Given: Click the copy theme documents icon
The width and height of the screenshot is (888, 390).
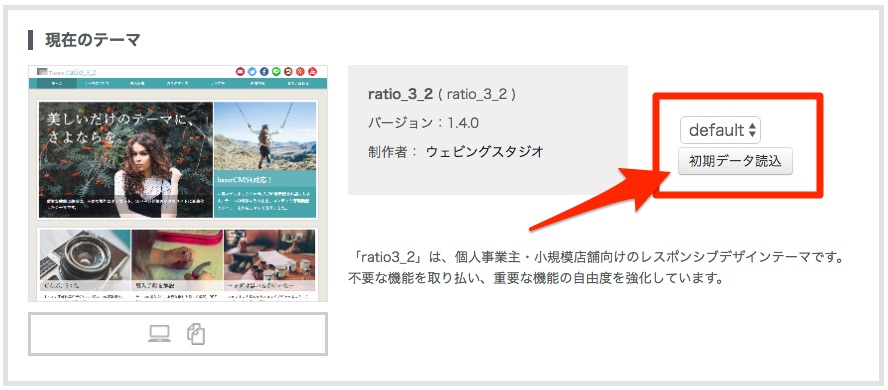Looking at the screenshot, I should point(196,334).
